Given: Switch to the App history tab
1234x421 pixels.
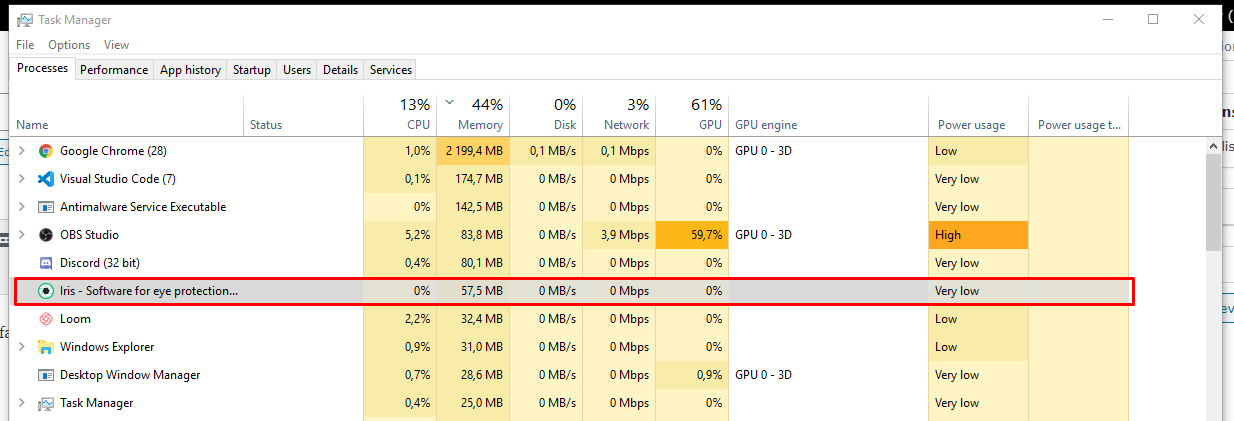Looking at the screenshot, I should click(190, 70).
